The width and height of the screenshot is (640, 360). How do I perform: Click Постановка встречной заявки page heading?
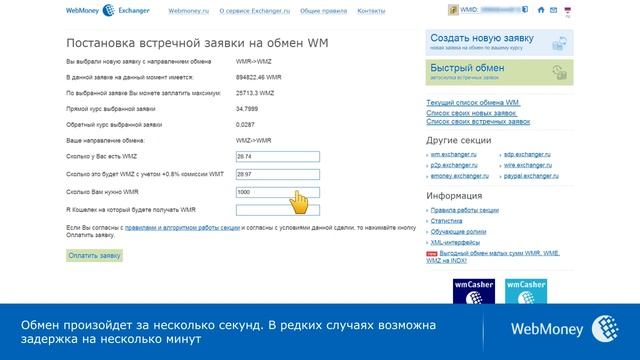(197, 43)
